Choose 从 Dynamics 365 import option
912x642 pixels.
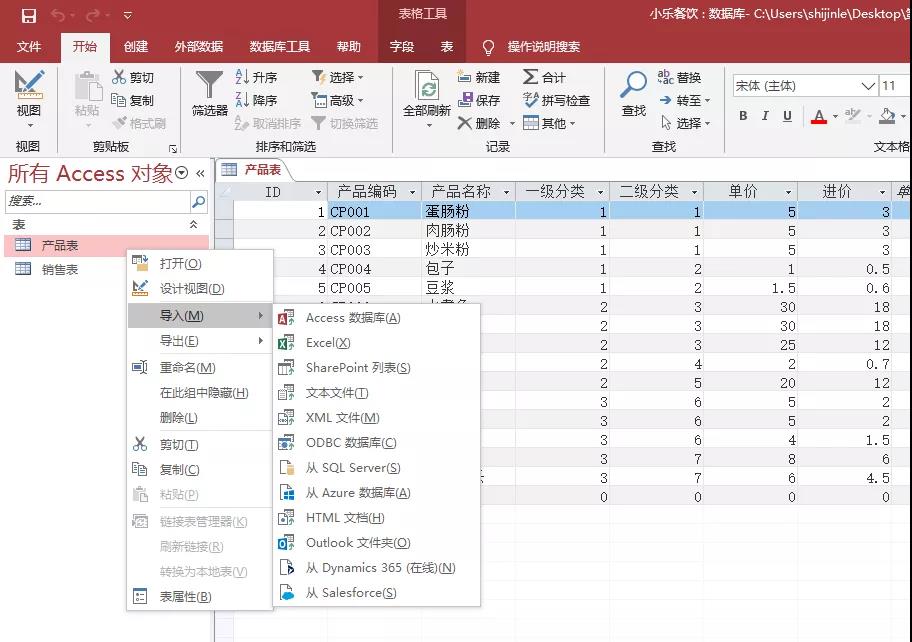click(376, 568)
